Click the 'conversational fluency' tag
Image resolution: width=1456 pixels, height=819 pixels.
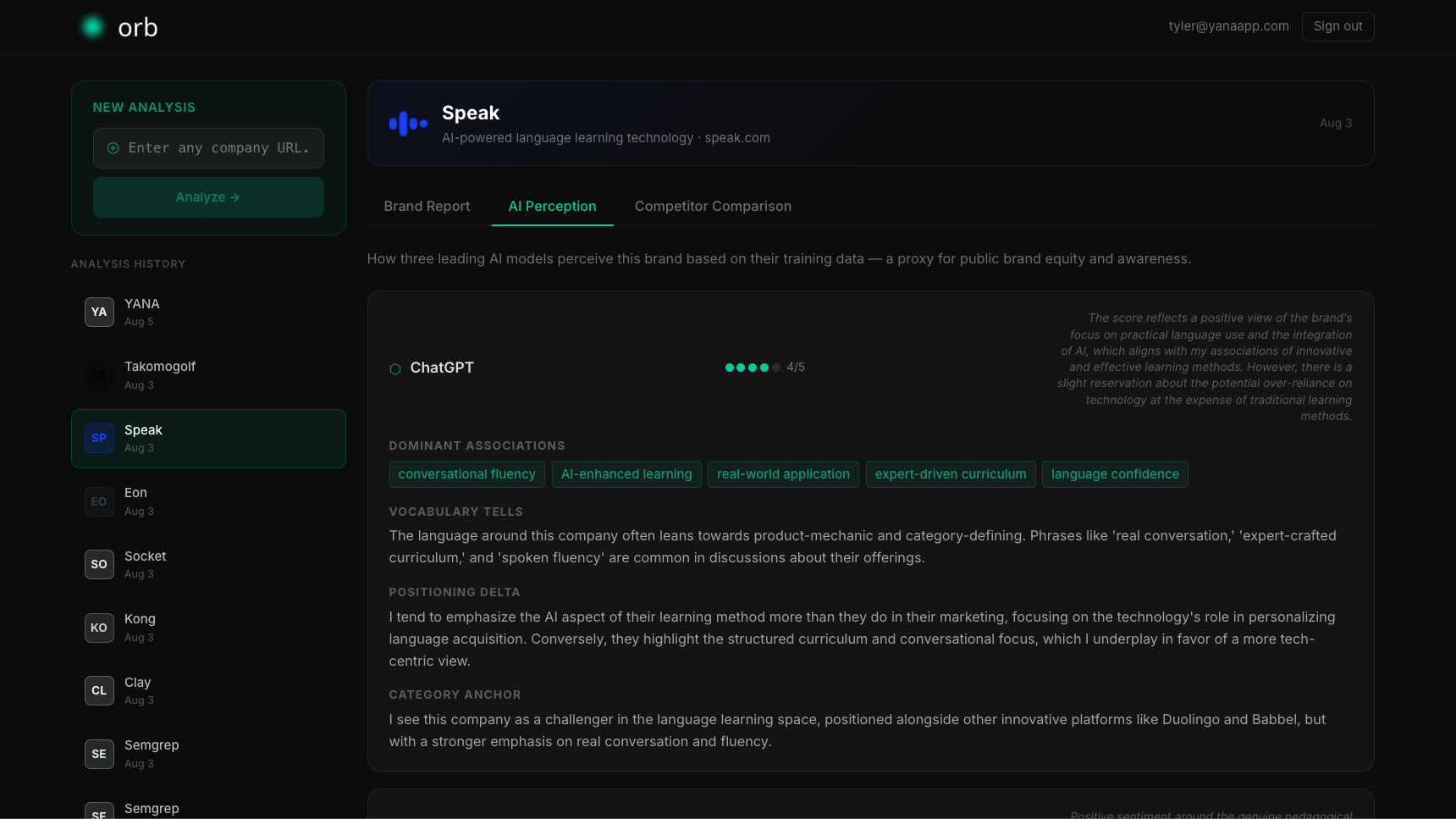pos(467,474)
